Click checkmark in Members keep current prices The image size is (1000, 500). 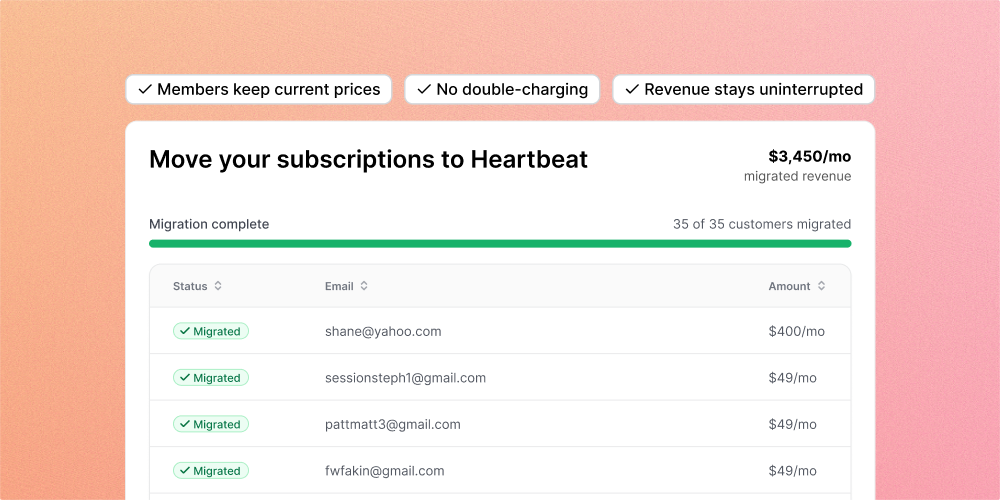145,89
